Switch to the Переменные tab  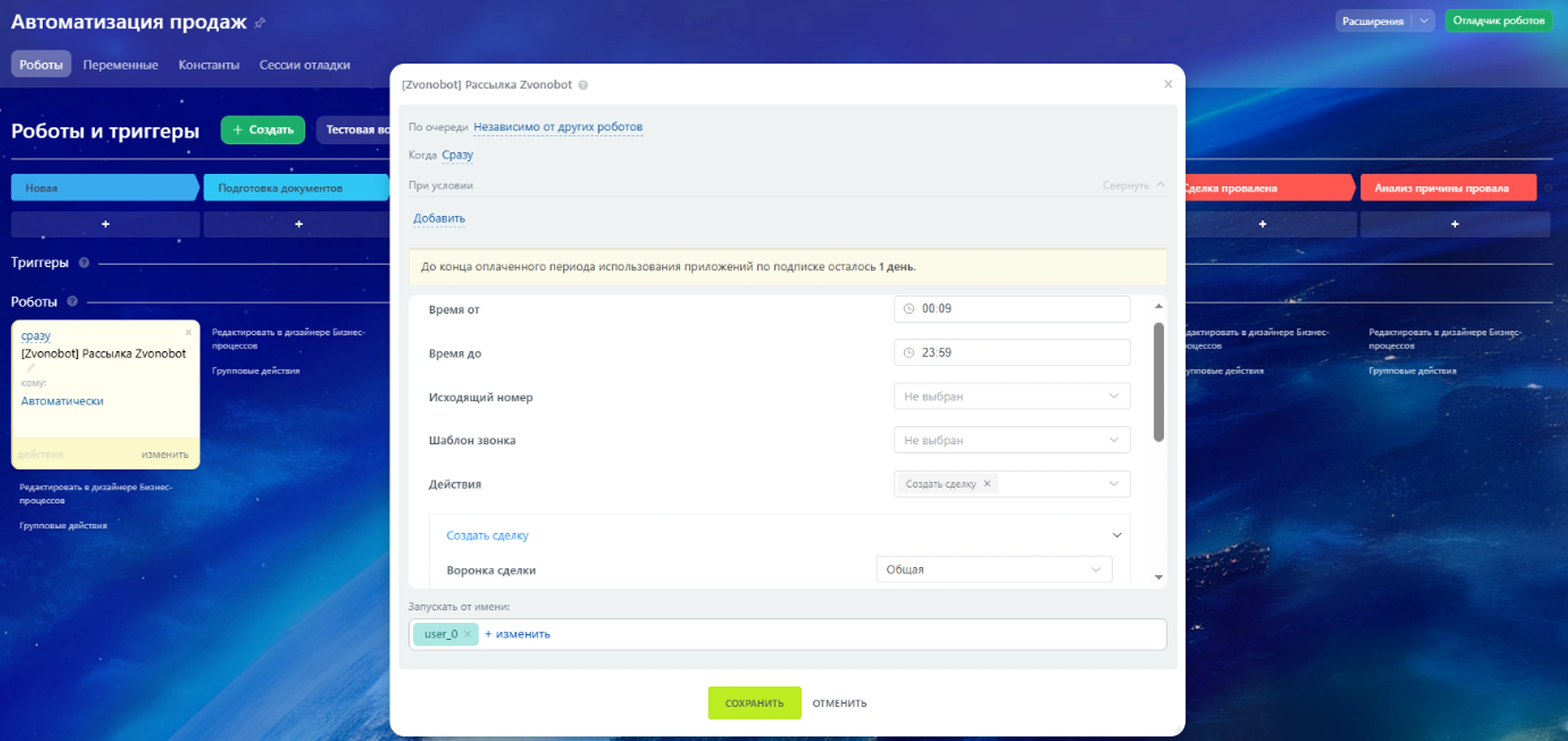point(121,65)
